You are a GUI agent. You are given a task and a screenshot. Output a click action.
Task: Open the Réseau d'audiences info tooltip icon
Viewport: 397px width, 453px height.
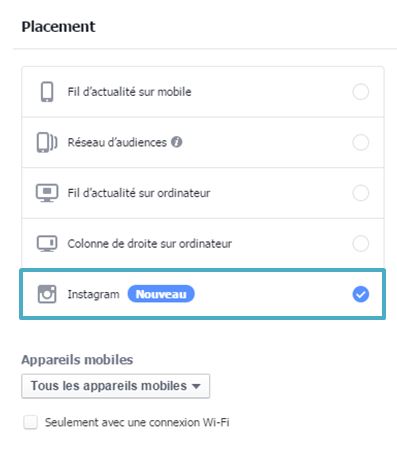pyautogui.click(x=177, y=142)
